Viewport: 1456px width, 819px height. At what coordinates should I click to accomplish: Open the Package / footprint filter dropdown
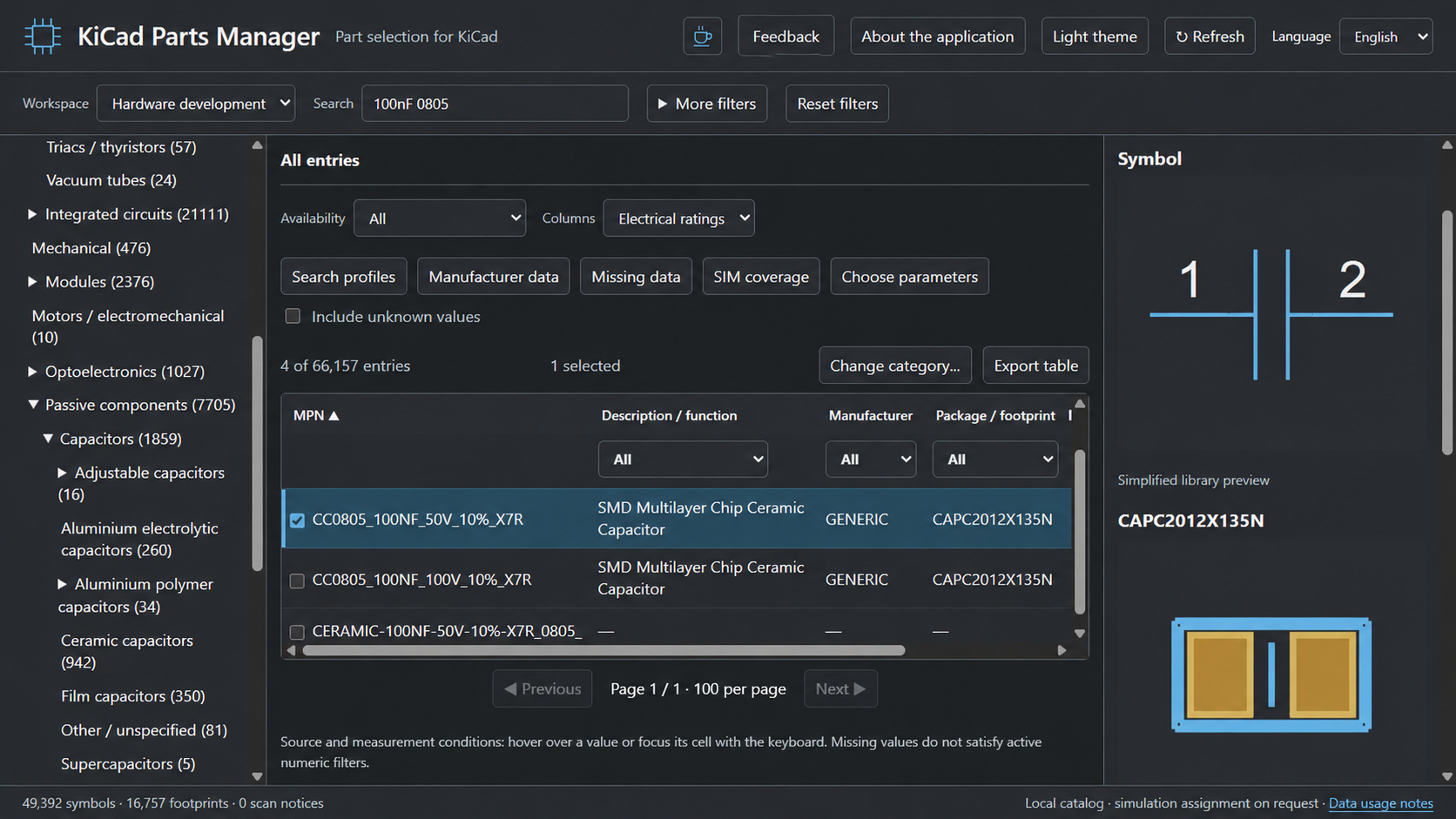tap(995, 460)
